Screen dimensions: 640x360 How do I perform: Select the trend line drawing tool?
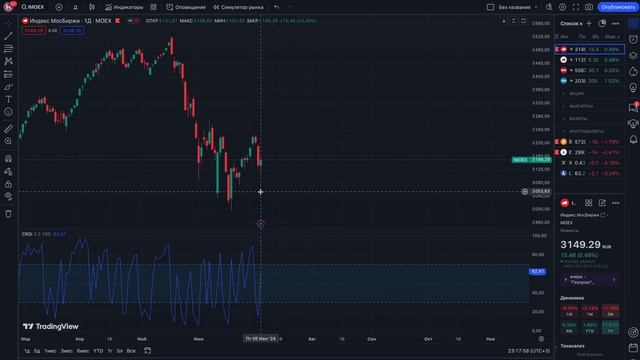[8, 36]
